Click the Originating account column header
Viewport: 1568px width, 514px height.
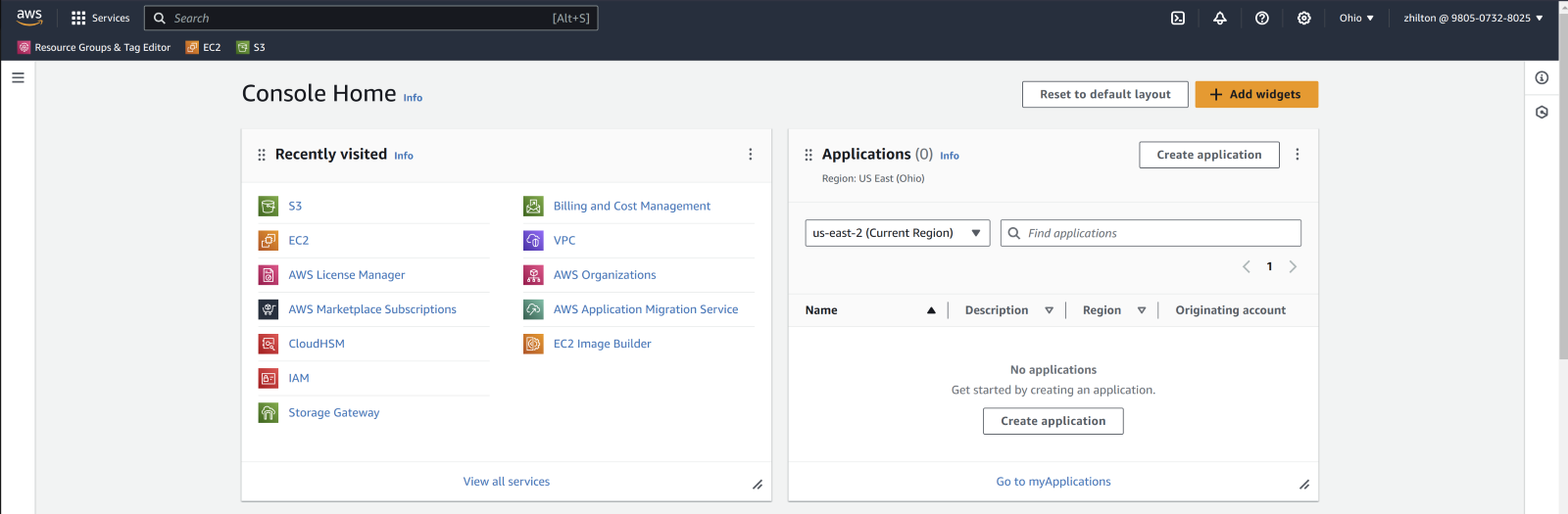coord(1231,310)
